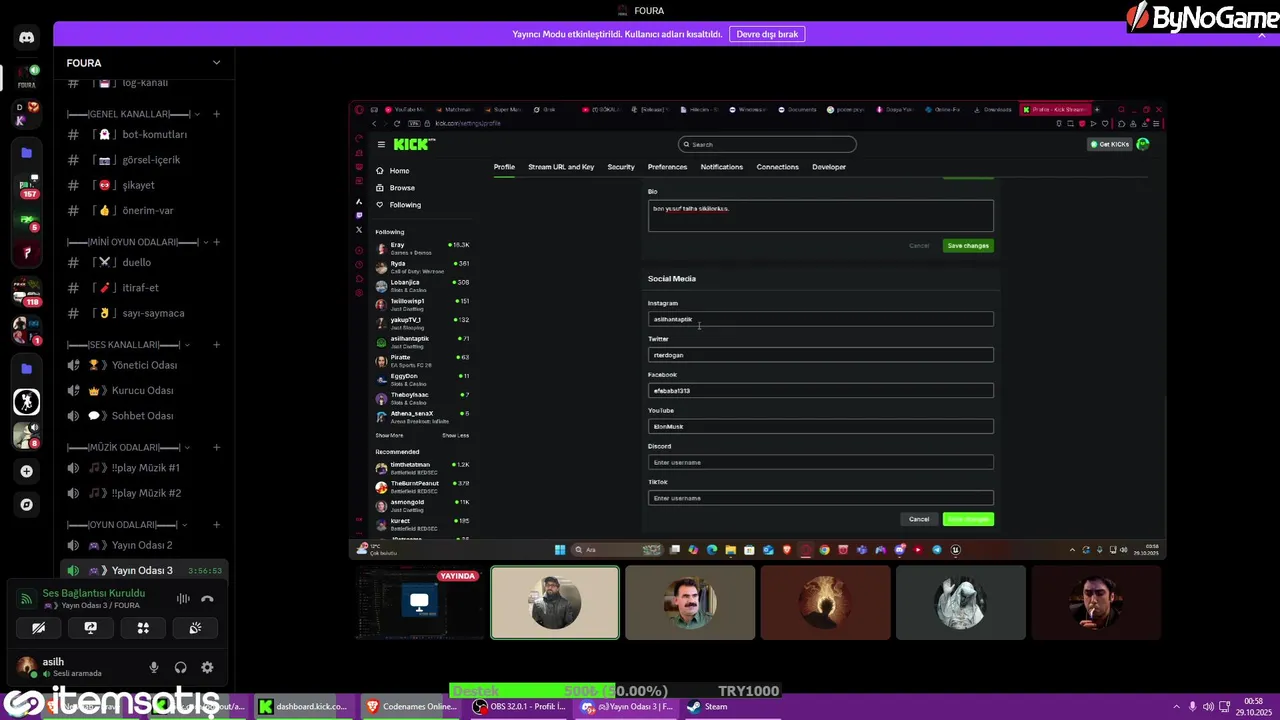Click Following in Kick sidebar

[405, 205]
